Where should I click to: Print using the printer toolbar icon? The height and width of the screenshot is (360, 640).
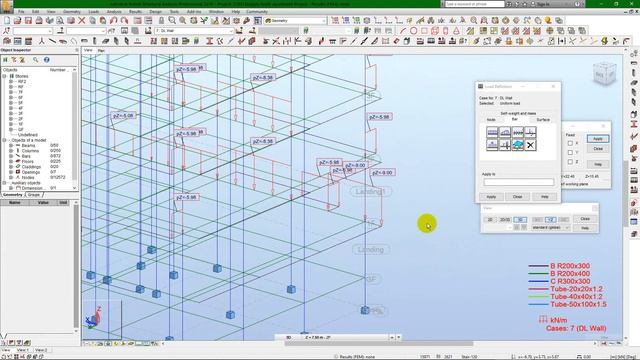pyautogui.click(x=39, y=20)
